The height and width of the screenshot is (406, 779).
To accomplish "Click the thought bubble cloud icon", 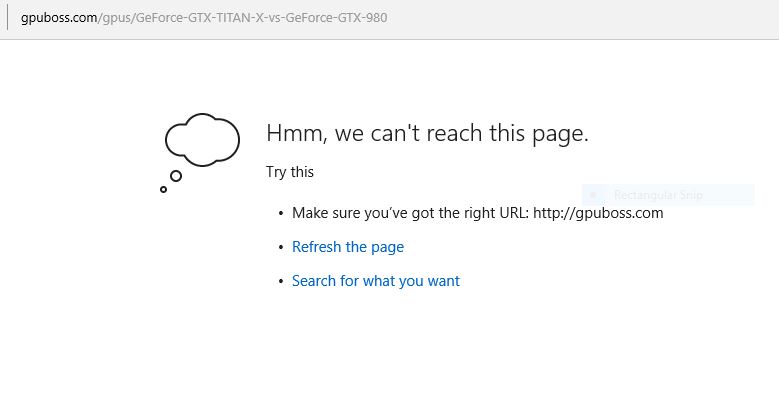I will pos(200,153).
